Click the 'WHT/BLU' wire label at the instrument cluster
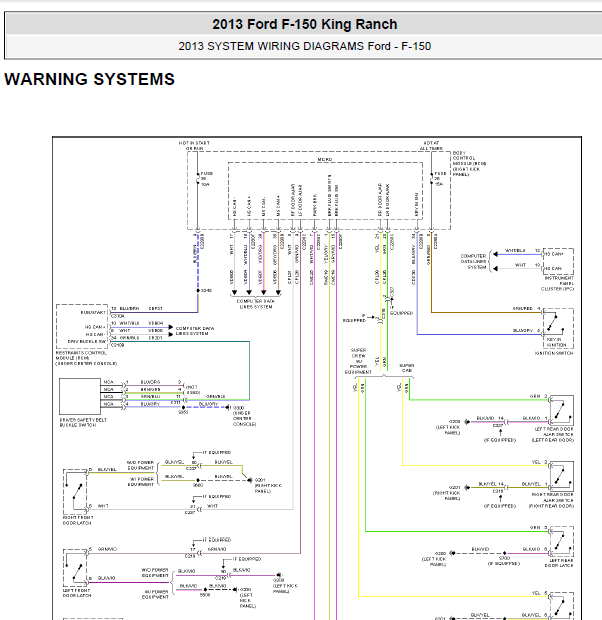Viewport: 602px width, 620px height. click(515, 251)
